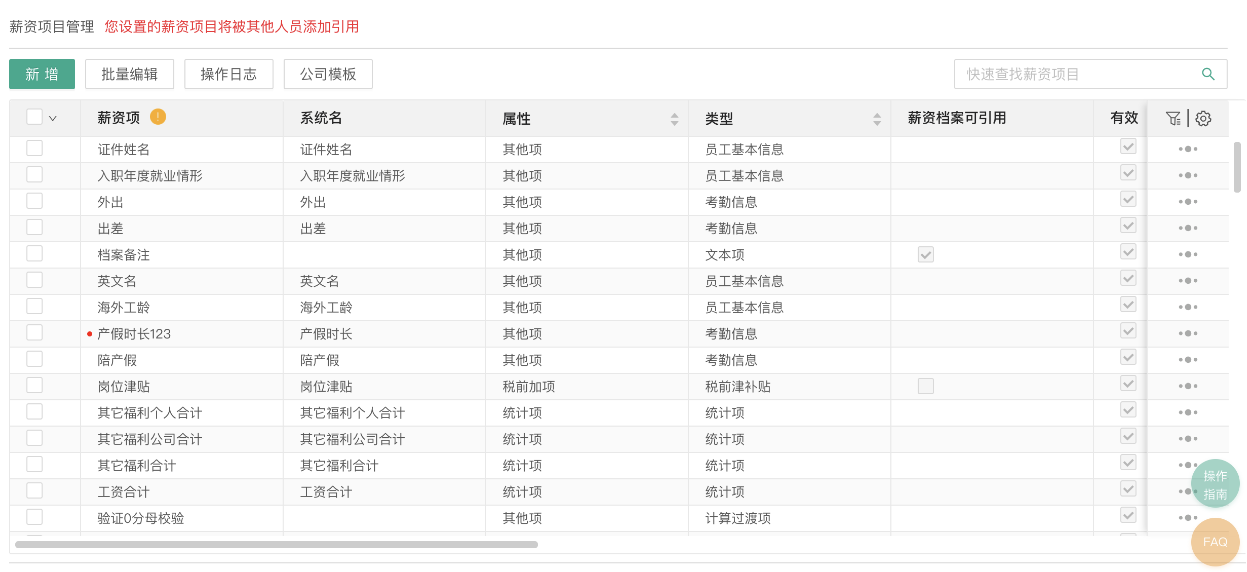Click the horizontal scrollbar under the table
Screen dimensions: 1247x572
(276, 545)
